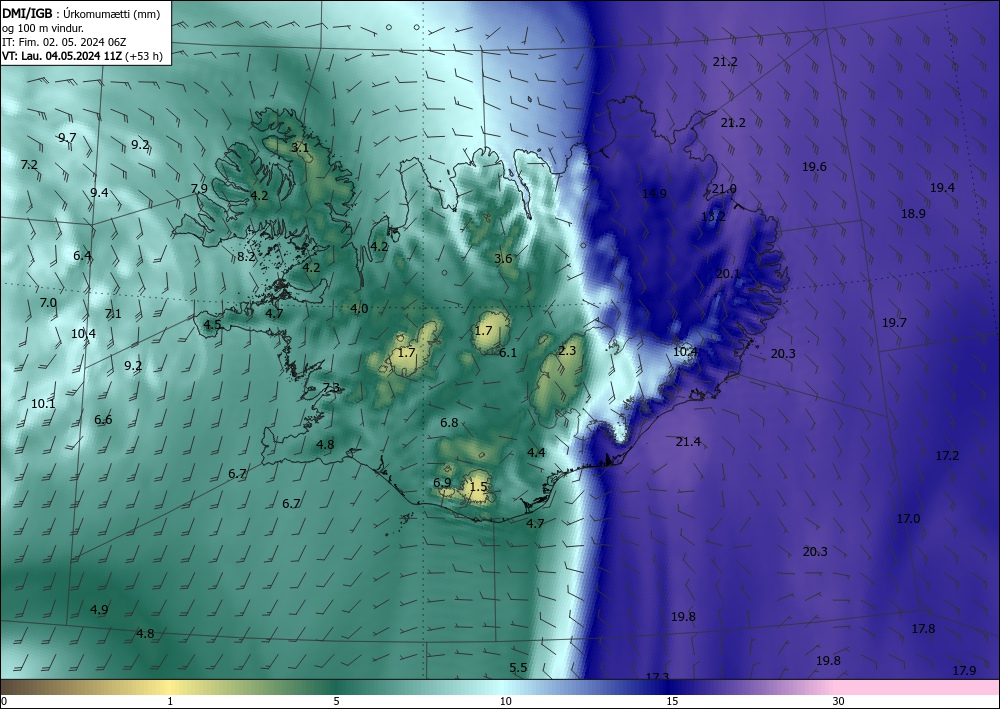The image size is (1000, 709).
Task: Click the 21.0 value on the northeast coast
Action: 724,189
